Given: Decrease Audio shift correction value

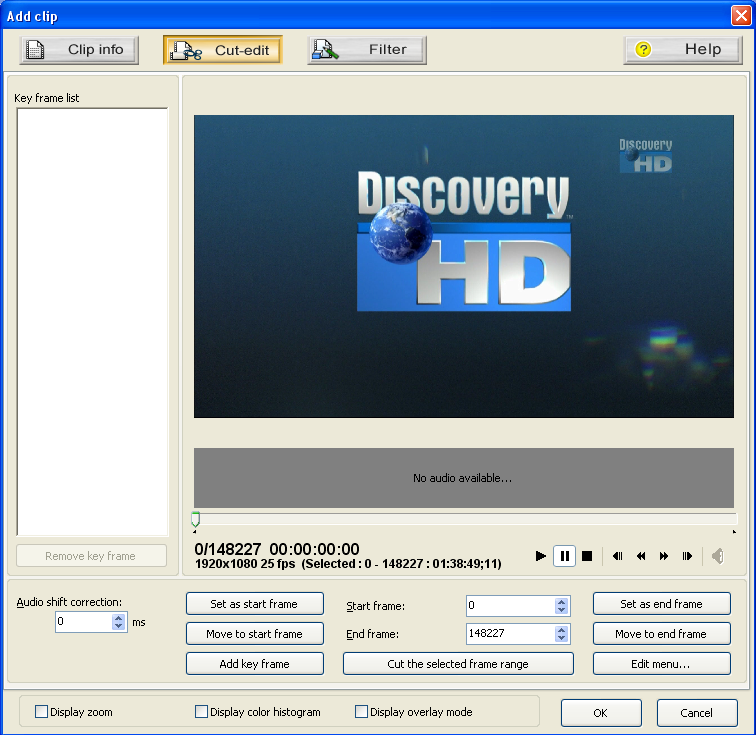Looking at the screenshot, I should click(x=119, y=626).
